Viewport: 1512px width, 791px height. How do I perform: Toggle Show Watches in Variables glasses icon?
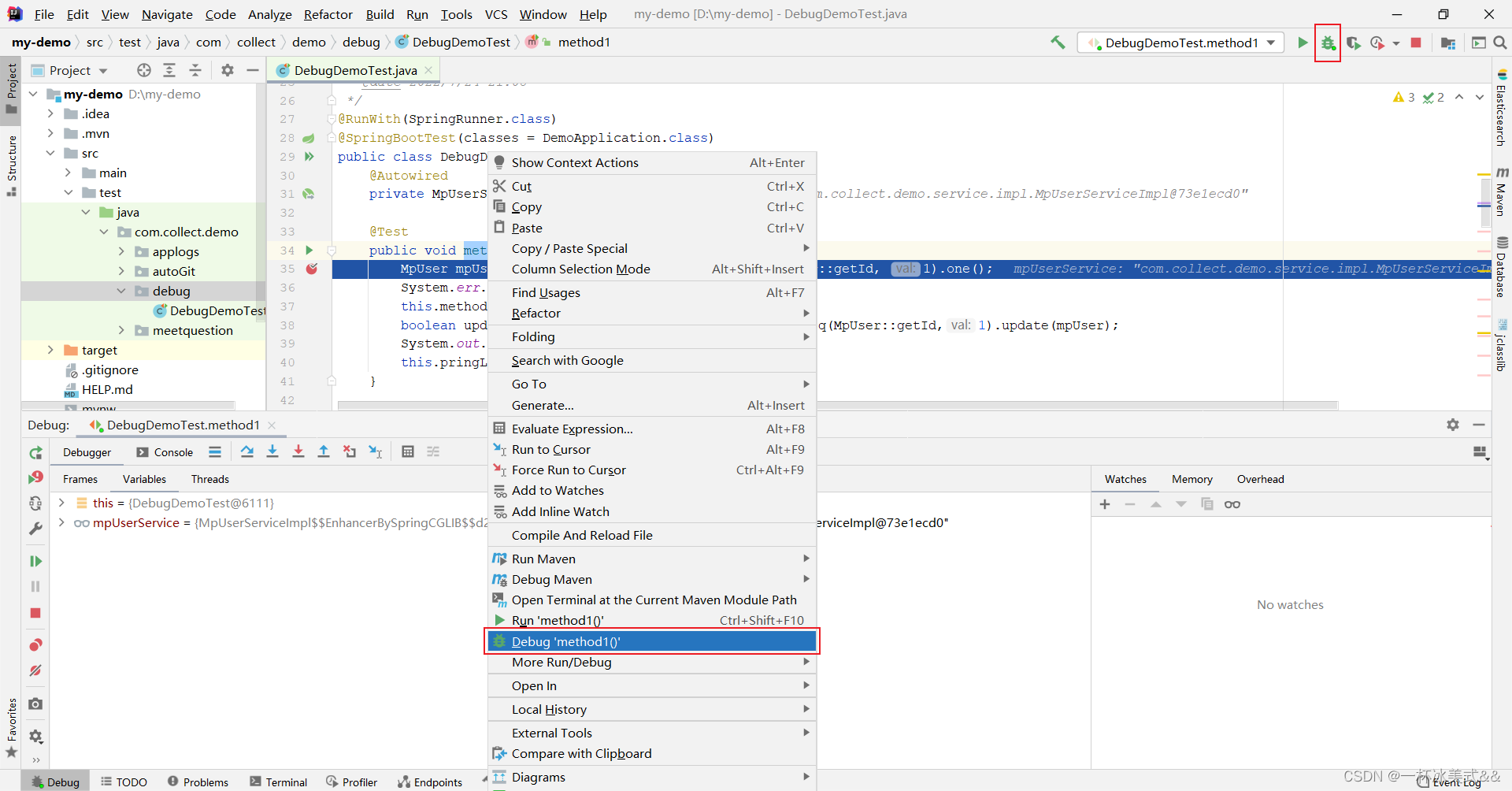tap(1232, 504)
